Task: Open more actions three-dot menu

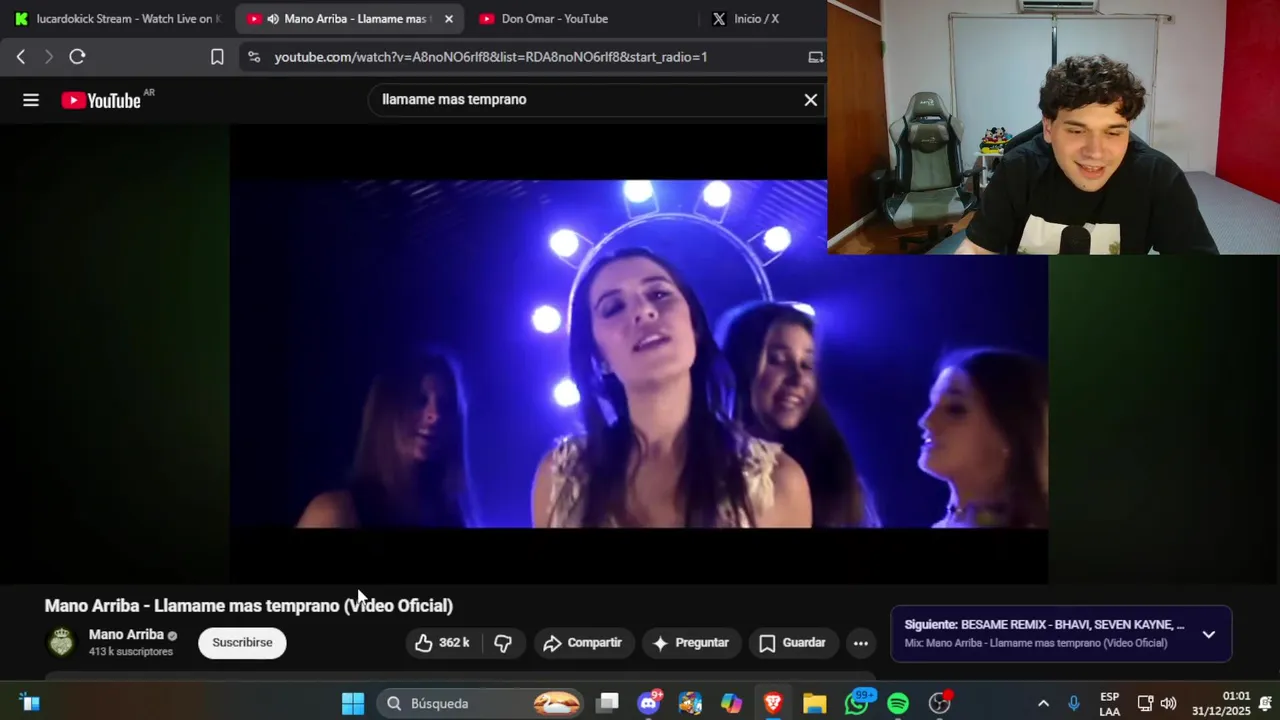Action: point(861,643)
